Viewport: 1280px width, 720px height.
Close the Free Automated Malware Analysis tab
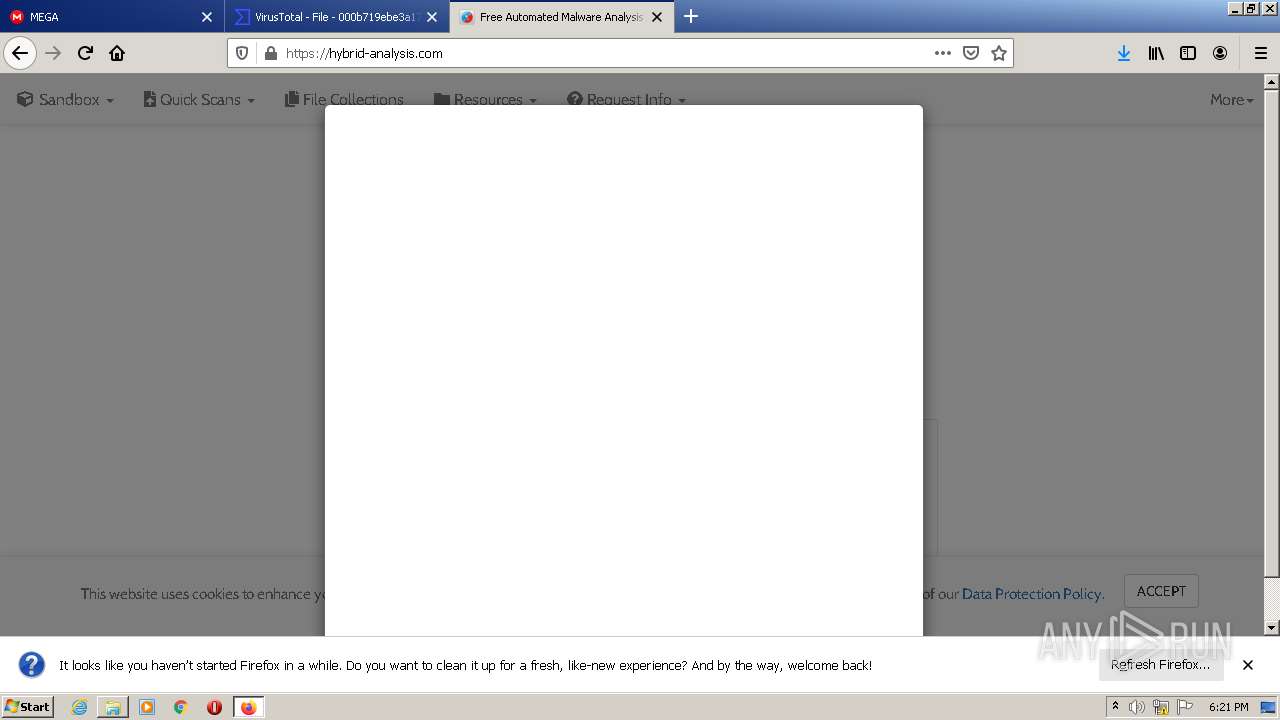[x=657, y=17]
